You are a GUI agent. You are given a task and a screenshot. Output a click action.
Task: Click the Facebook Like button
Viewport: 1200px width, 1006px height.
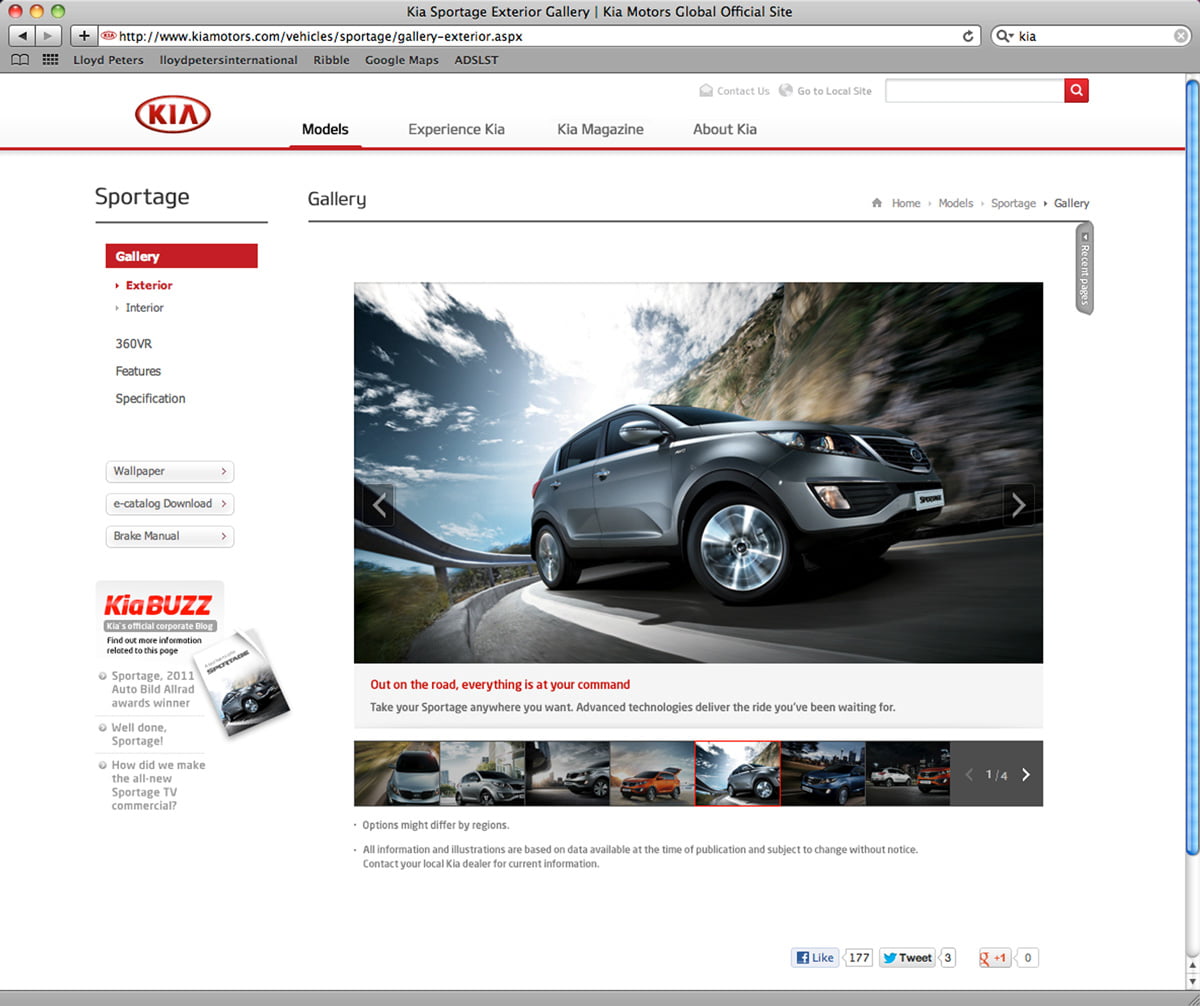click(x=815, y=957)
